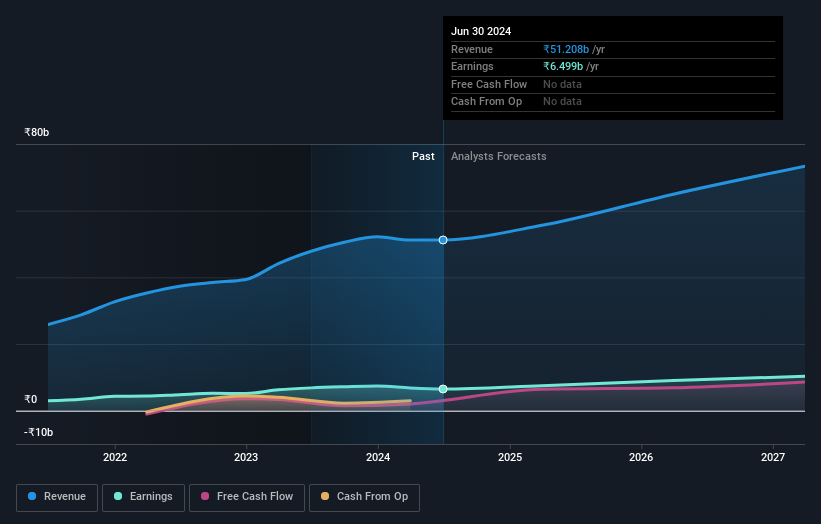This screenshot has height=524, width=821.
Task: Select the 2027 x-axis label
Action: coord(773,457)
